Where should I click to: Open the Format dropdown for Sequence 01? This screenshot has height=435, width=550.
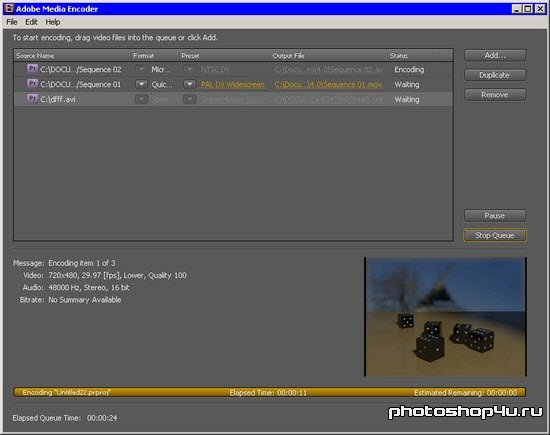(x=141, y=84)
